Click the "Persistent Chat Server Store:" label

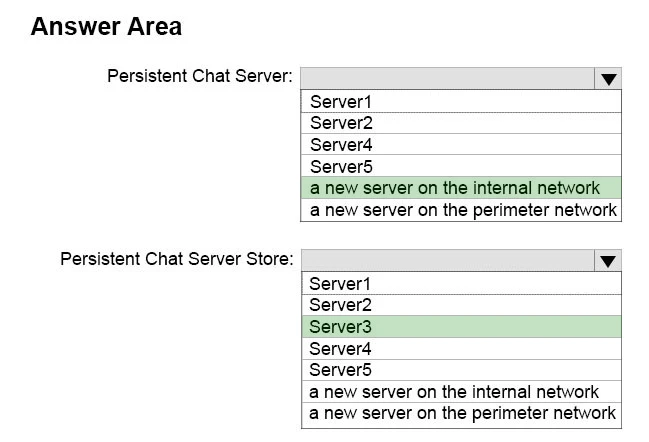[177, 259]
